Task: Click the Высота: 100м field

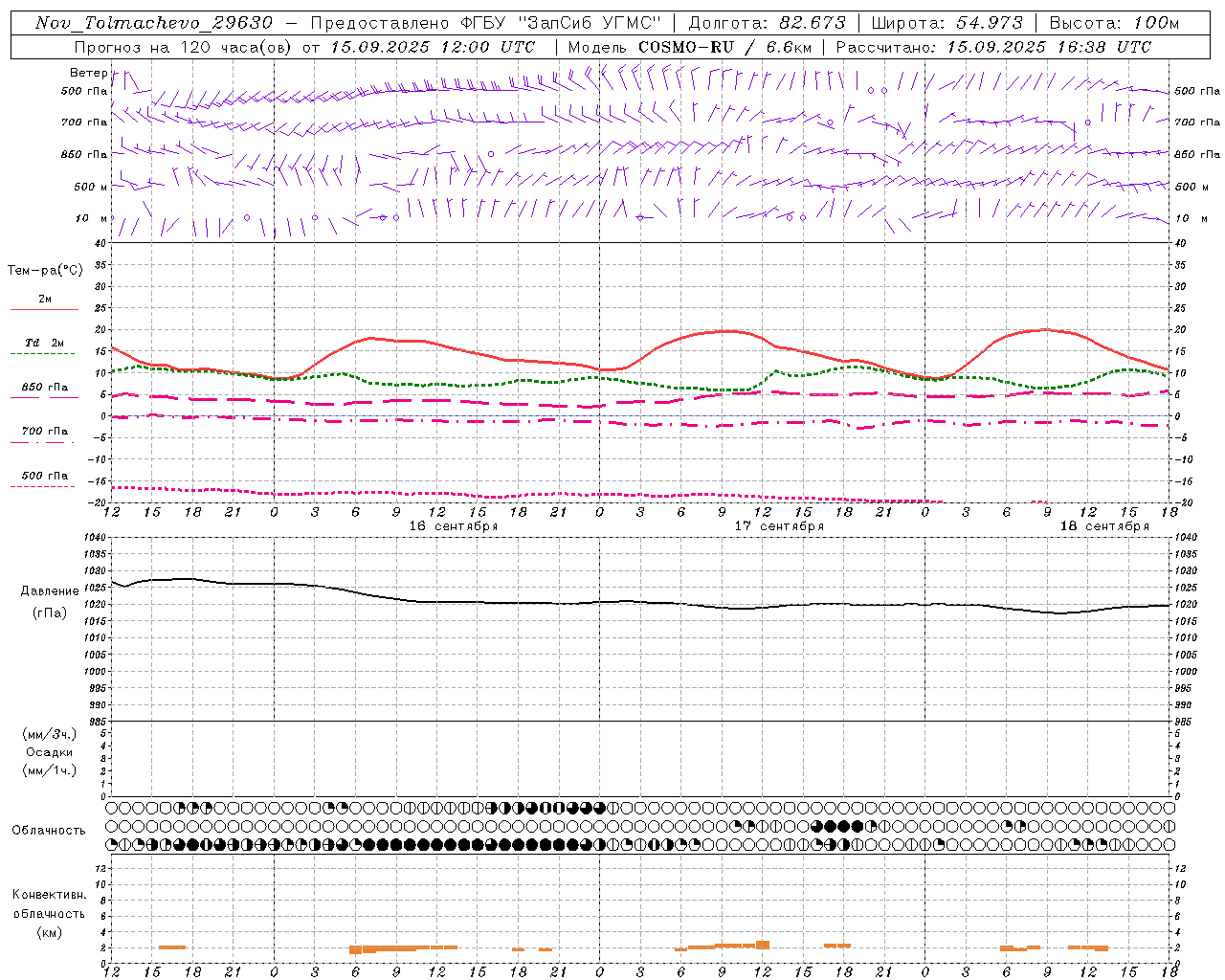Action: [x=1114, y=23]
